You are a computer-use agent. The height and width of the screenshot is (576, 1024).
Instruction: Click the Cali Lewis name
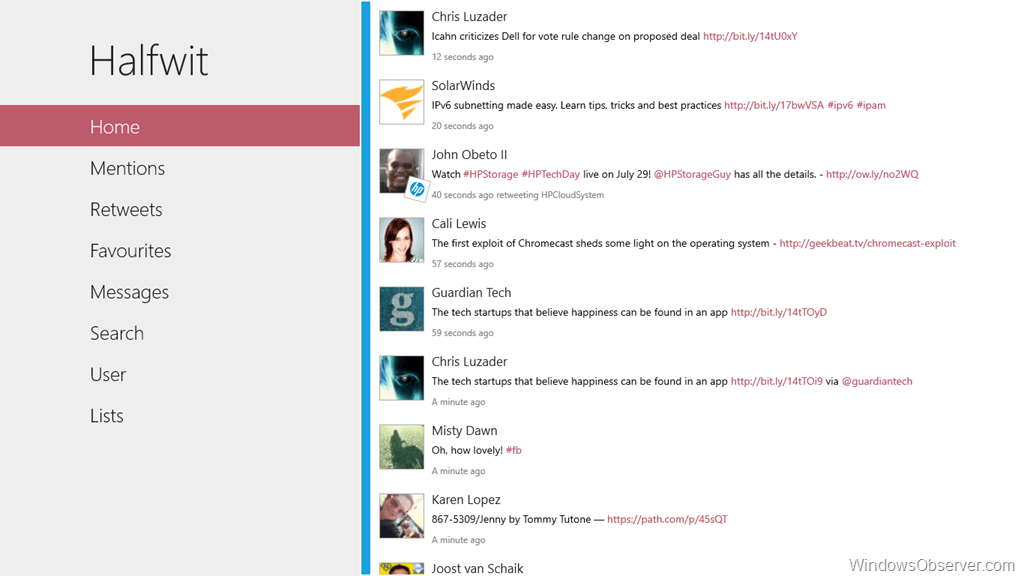point(458,223)
